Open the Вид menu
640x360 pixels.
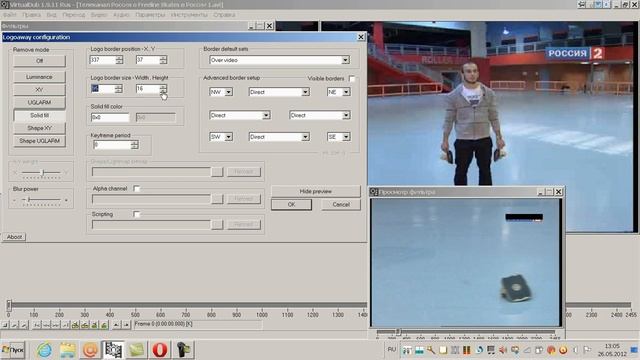(x=51, y=15)
